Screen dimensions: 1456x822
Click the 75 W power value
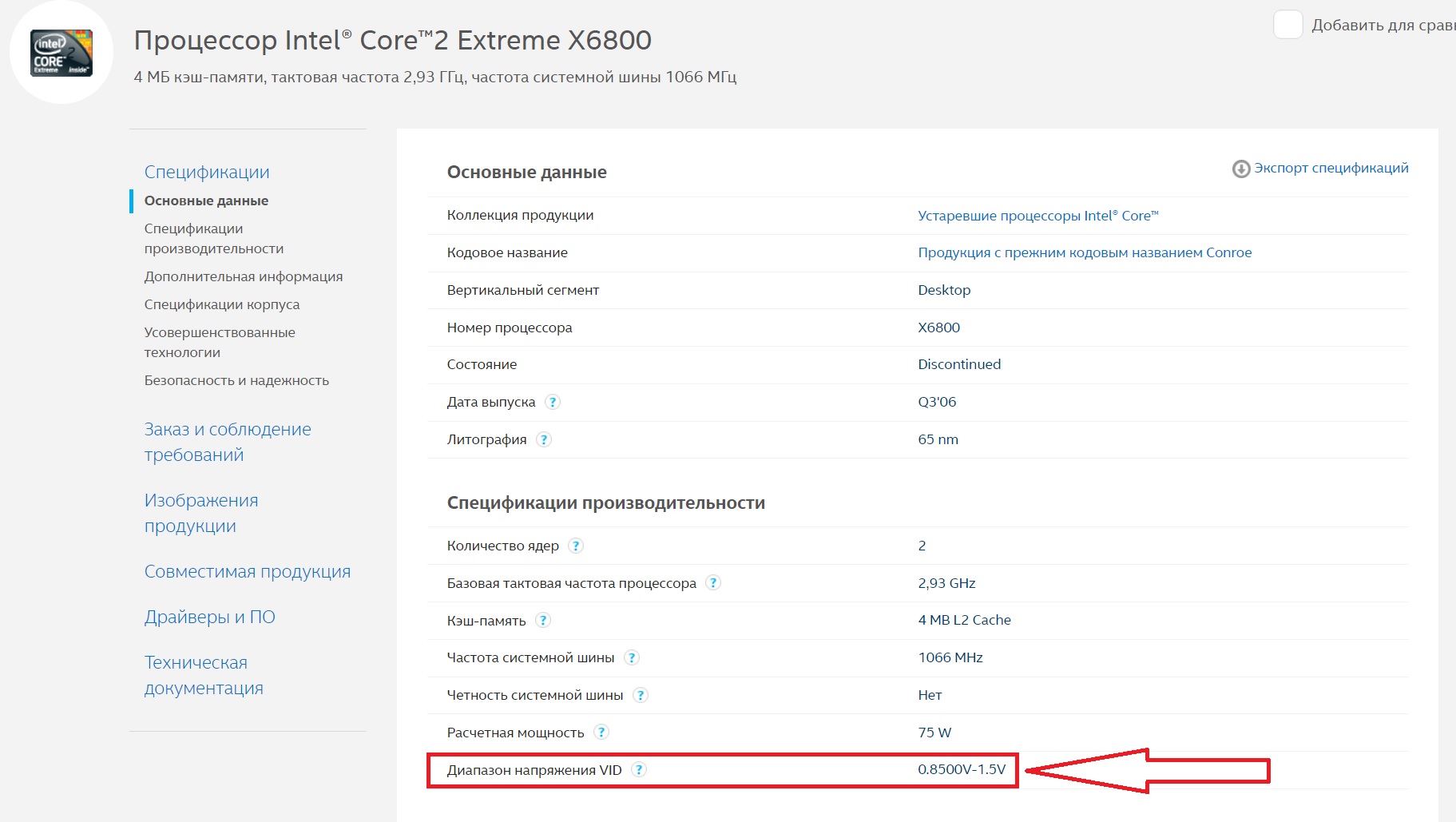934,733
